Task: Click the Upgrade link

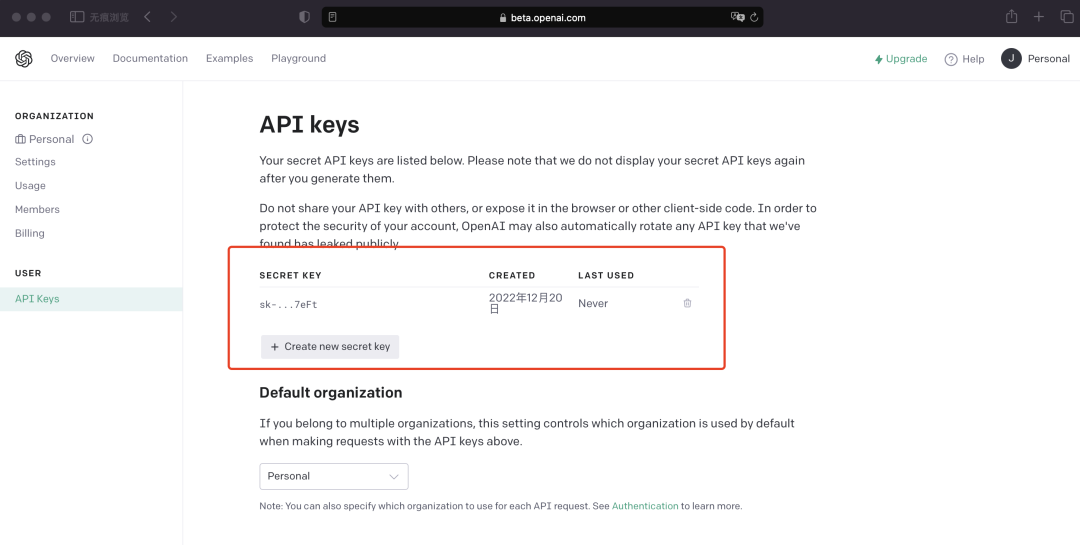Action: coord(901,59)
